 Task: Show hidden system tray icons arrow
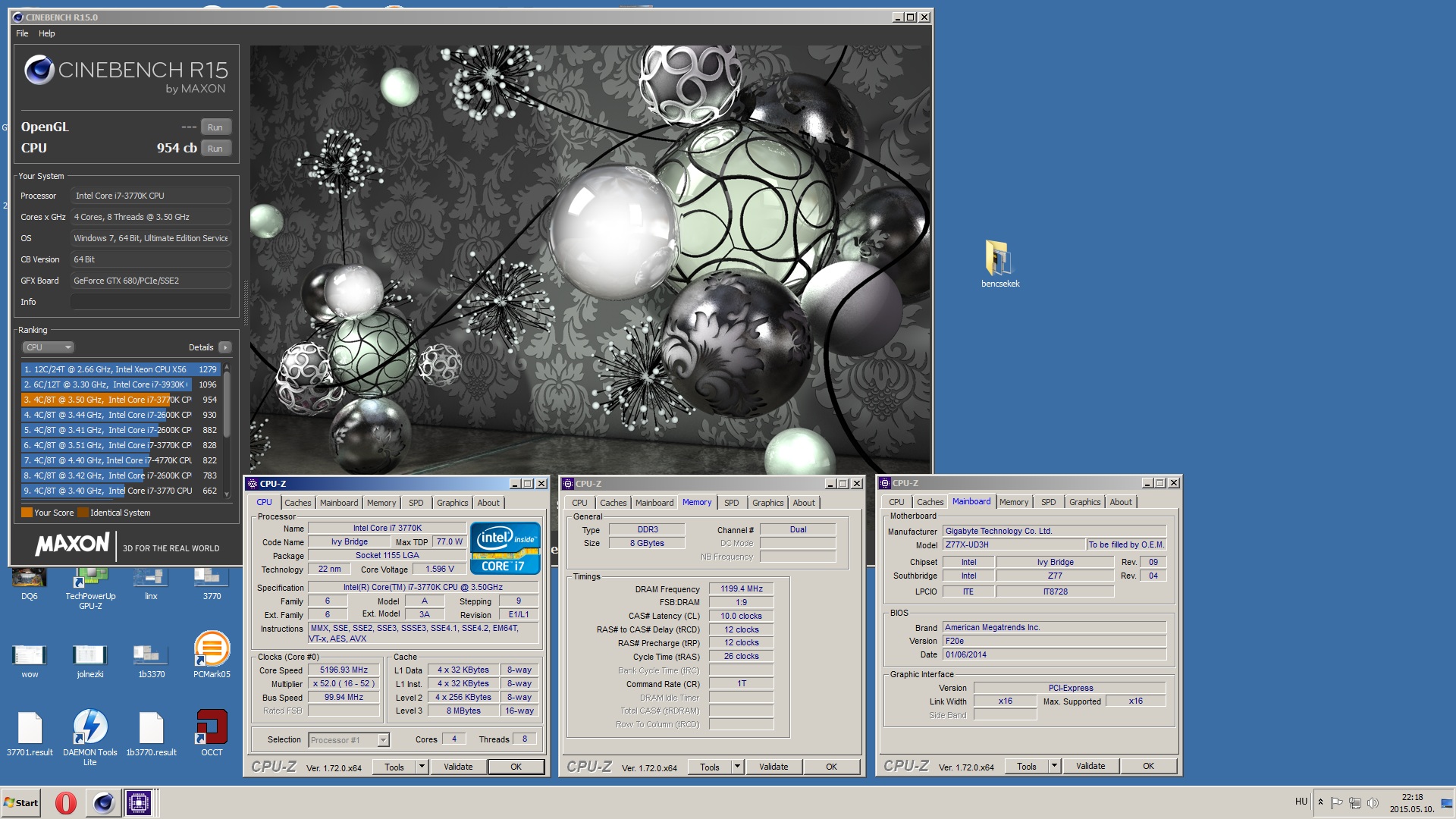[x=1320, y=802]
